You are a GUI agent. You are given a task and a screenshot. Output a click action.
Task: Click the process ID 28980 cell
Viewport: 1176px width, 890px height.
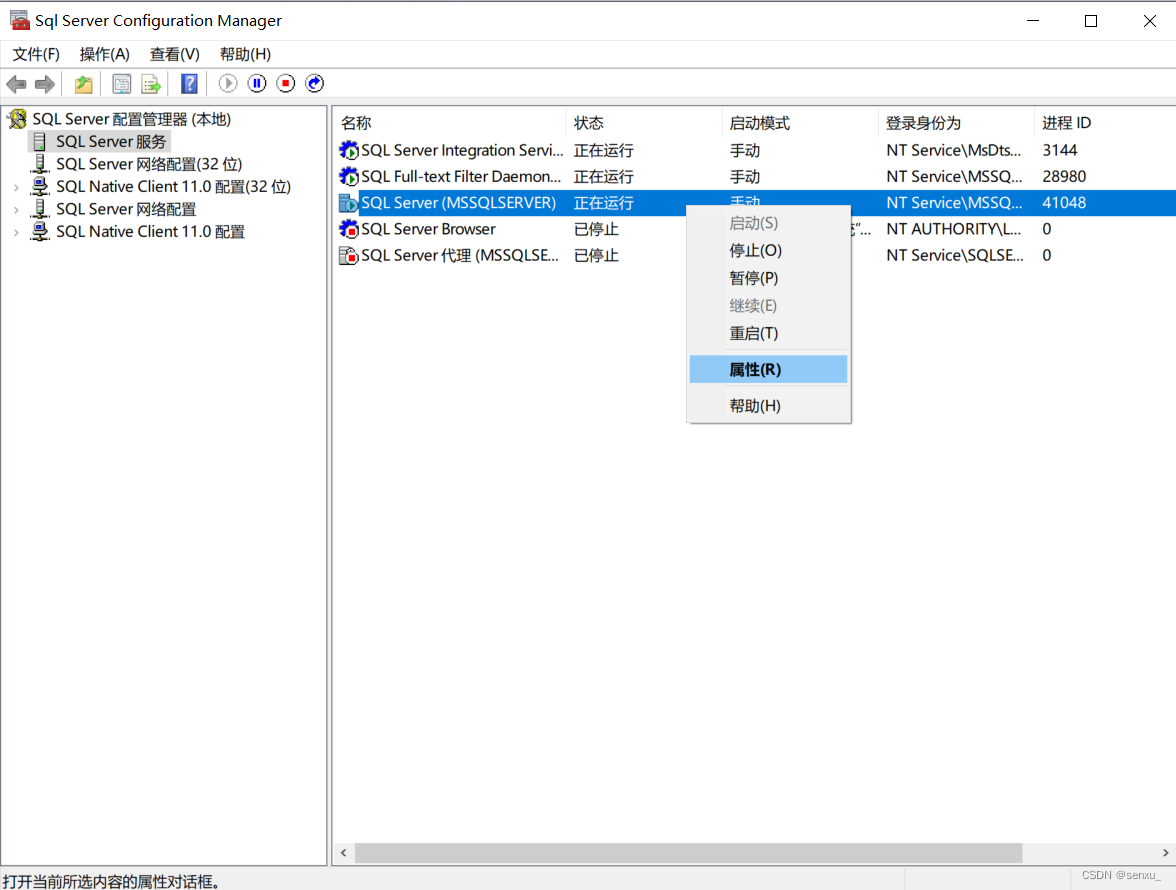click(1064, 177)
